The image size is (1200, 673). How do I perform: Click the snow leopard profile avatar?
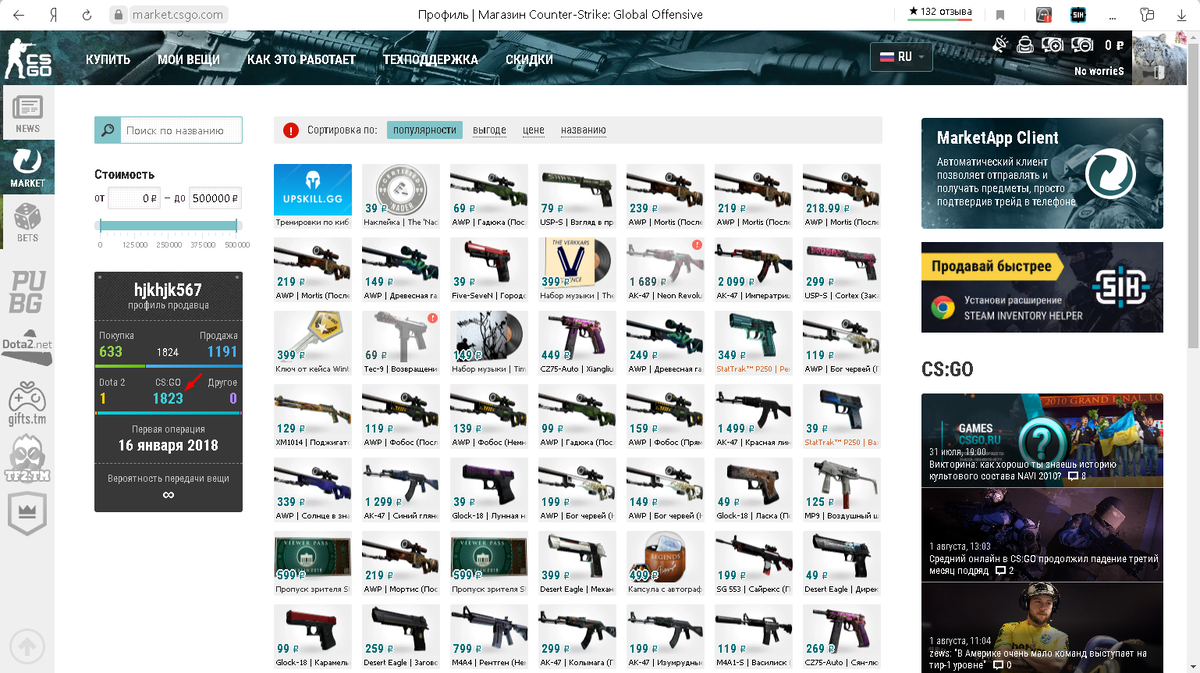(1162, 58)
